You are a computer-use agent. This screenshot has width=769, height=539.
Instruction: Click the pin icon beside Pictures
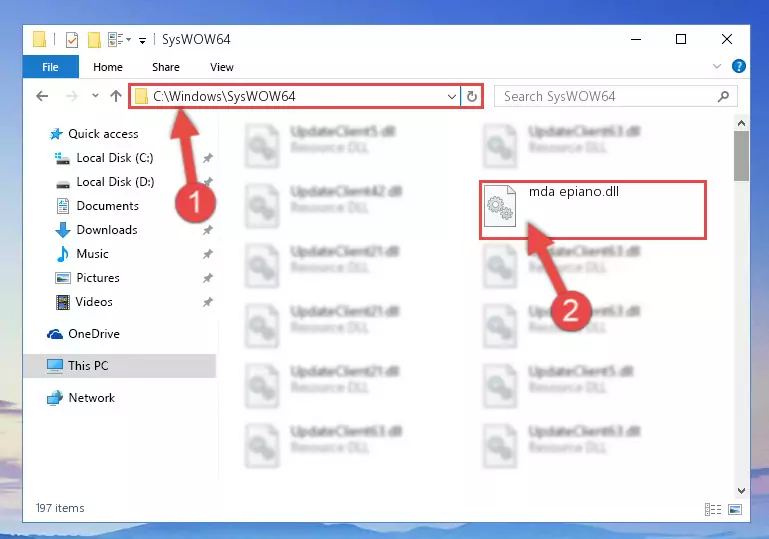click(208, 278)
